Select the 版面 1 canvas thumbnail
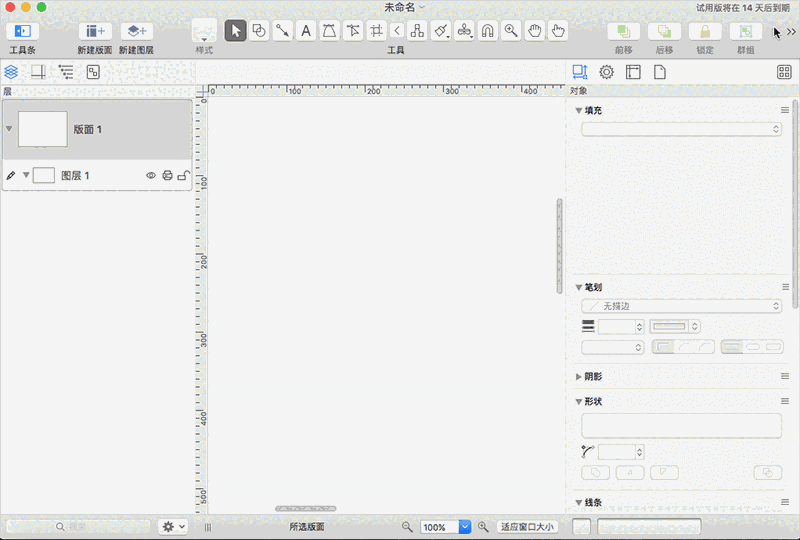Image resolution: width=800 pixels, height=540 pixels. pyautogui.click(x=43, y=129)
